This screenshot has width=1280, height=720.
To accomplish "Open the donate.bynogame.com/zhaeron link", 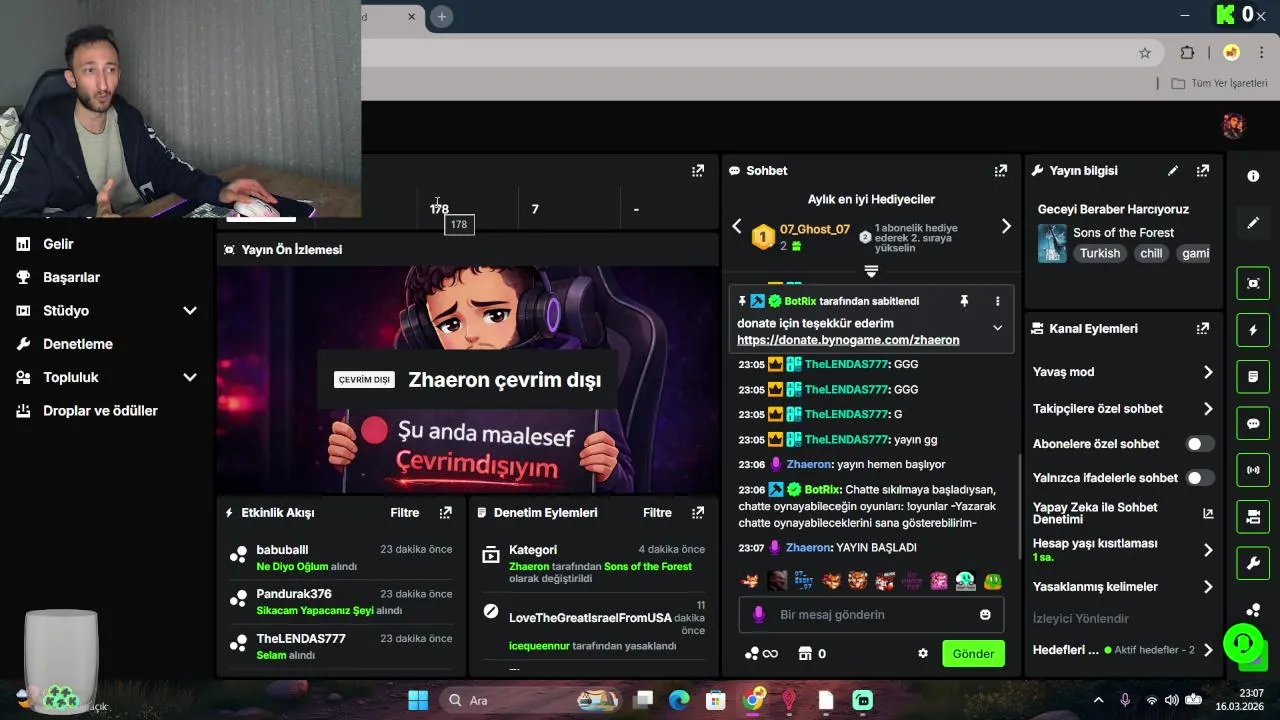I will [x=848, y=340].
